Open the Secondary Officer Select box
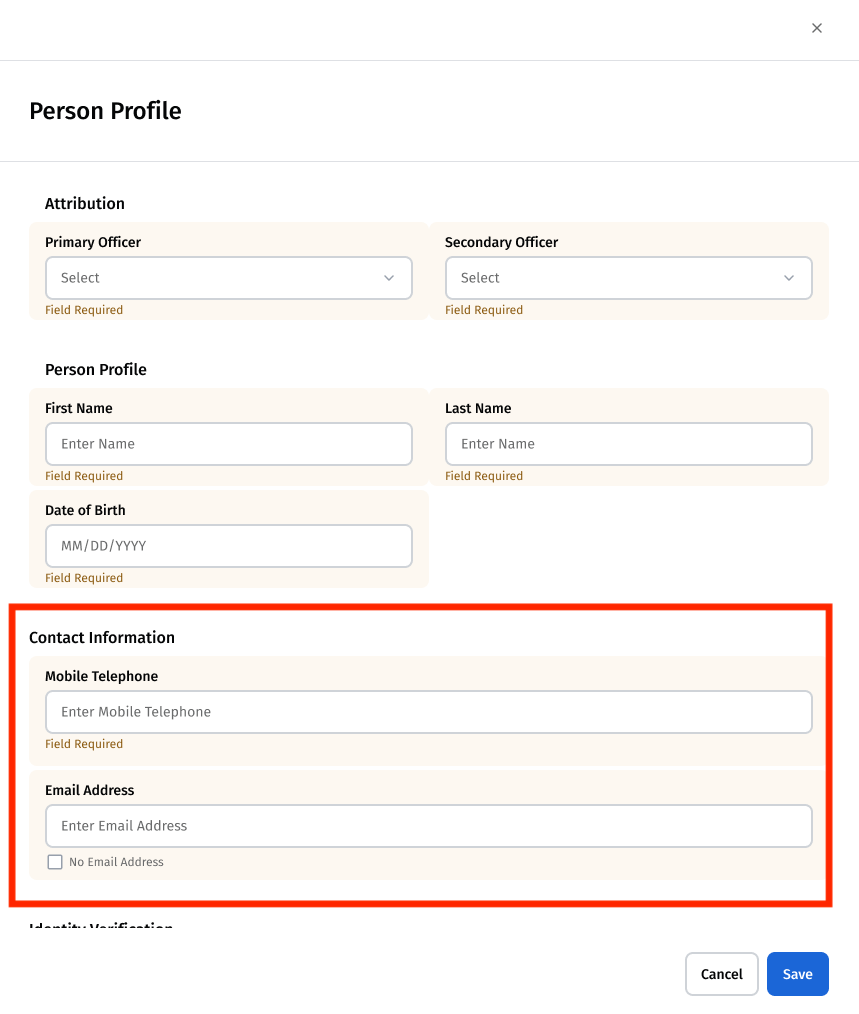859x1014 pixels. [x=628, y=278]
